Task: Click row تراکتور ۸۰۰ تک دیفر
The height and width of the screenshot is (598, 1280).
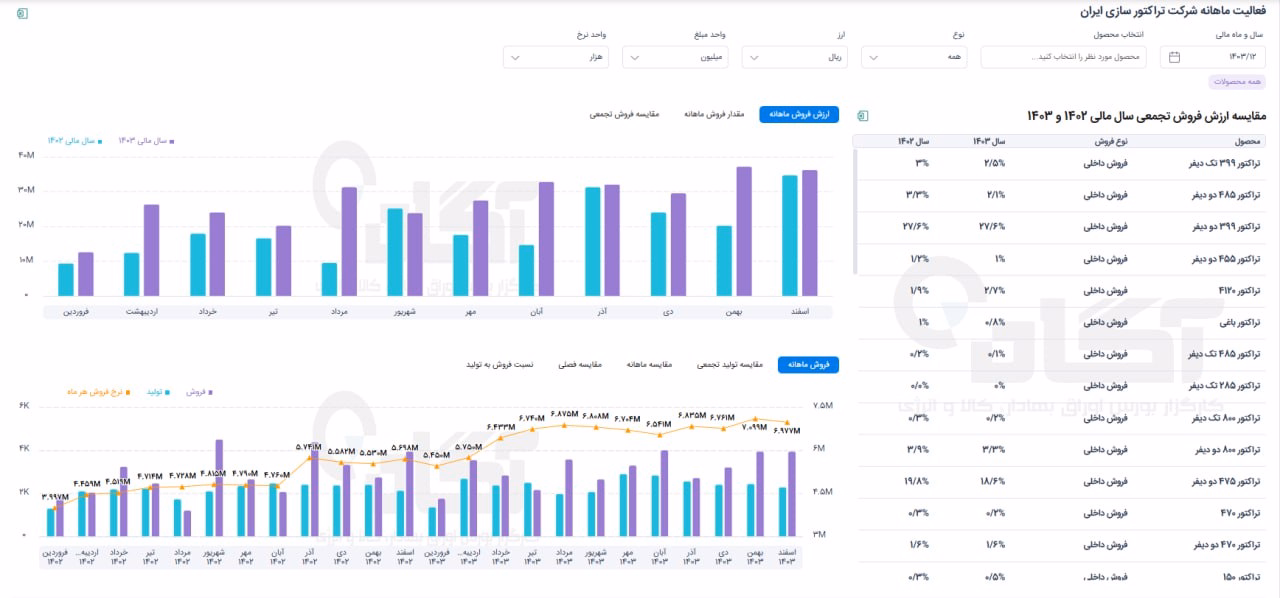Action: tap(1061, 418)
